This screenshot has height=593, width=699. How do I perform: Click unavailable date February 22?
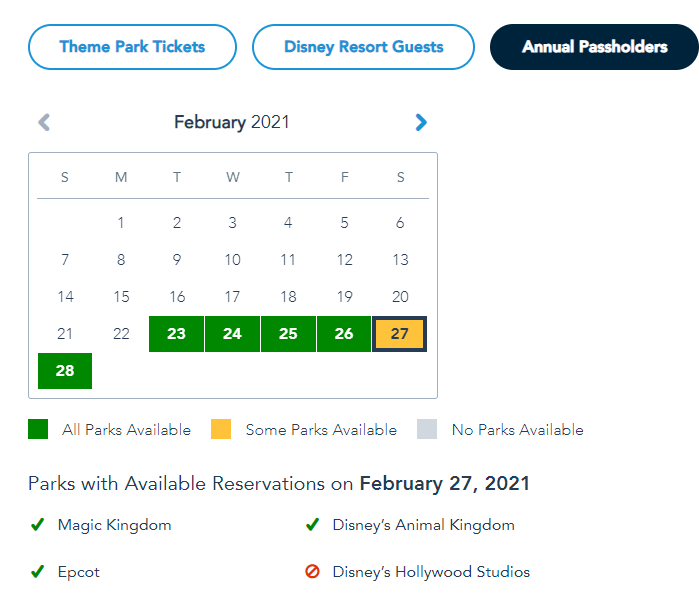point(121,334)
